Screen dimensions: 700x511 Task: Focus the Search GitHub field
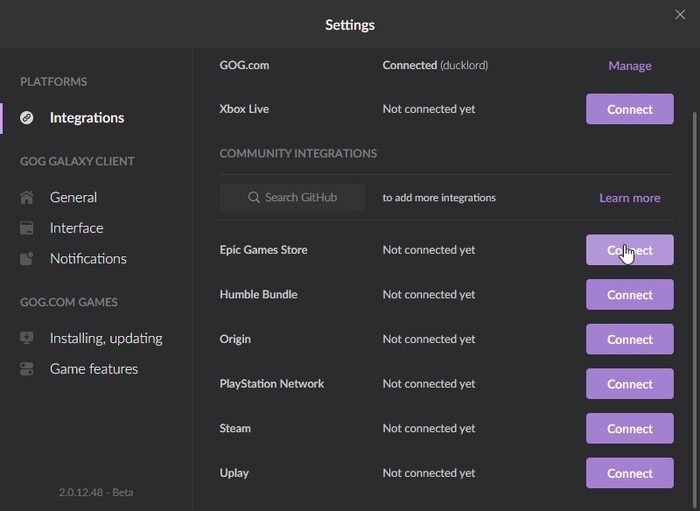pyautogui.click(x=292, y=197)
